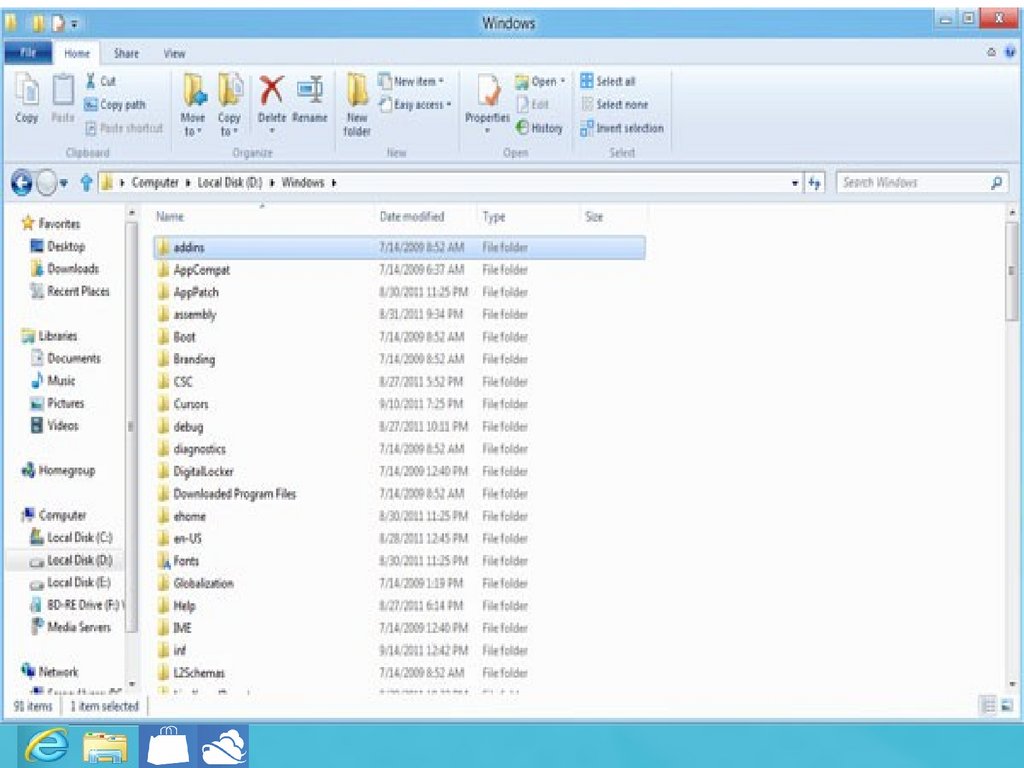Click the Move to icon
Screen dimensions: 1024x768
[193, 102]
